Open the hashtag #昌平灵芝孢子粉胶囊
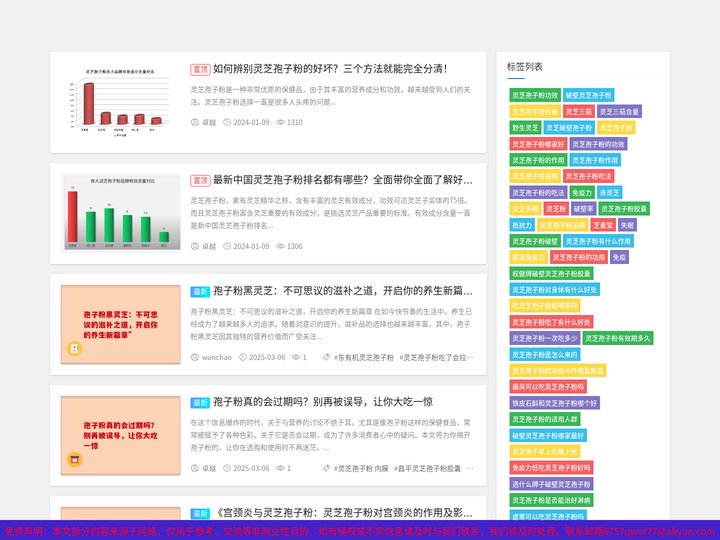Image resolution: width=720 pixels, height=540 pixels. (427, 468)
